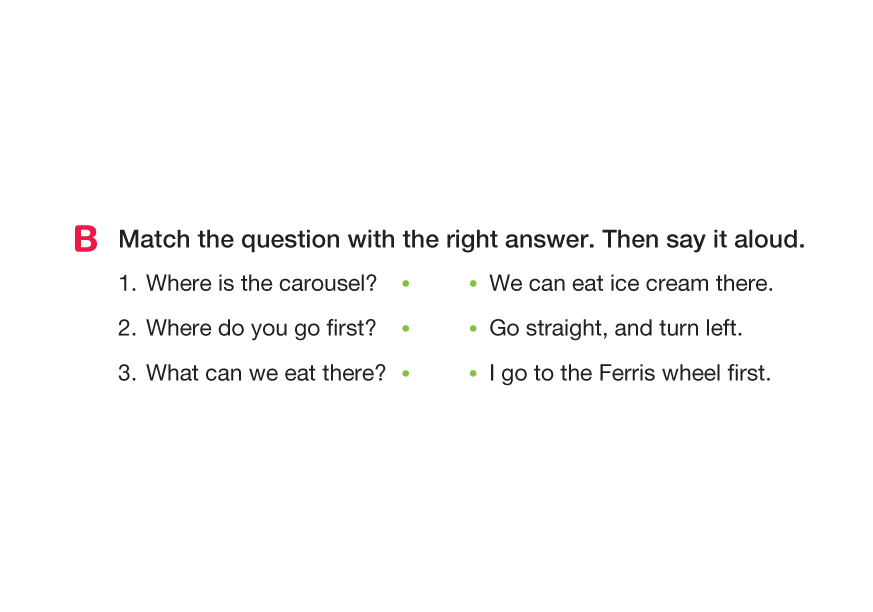Click the number 3 before the third question
Screen dimensions: 873x612
pos(126,374)
